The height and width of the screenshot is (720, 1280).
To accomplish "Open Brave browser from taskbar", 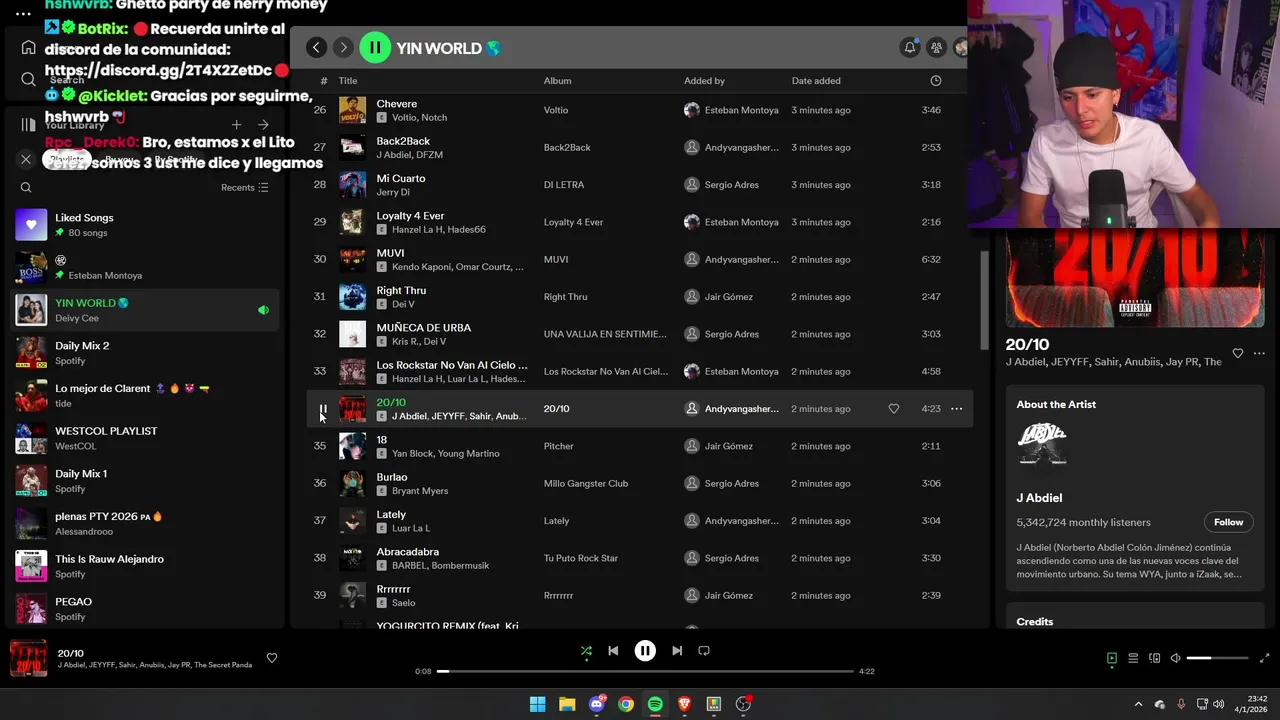I will (684, 704).
